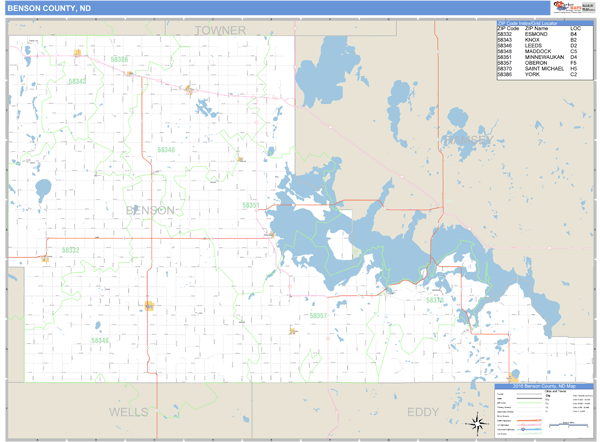Click the 2016 Benson County legend title
This screenshot has width=600, height=442.
pos(543,384)
